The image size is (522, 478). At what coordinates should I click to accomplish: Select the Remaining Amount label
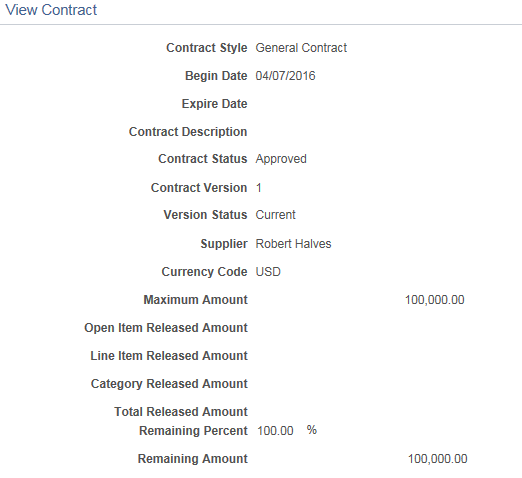[x=193, y=459]
